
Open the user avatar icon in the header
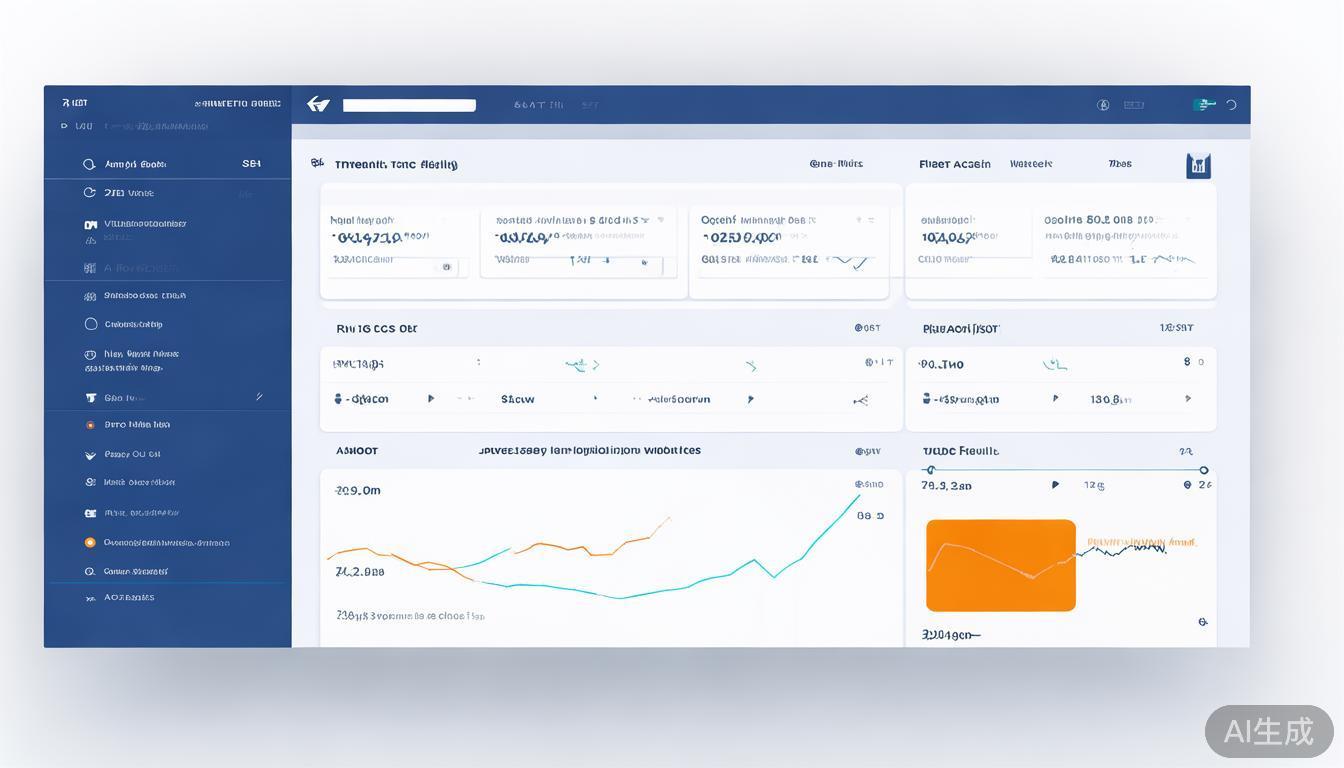tap(1103, 104)
